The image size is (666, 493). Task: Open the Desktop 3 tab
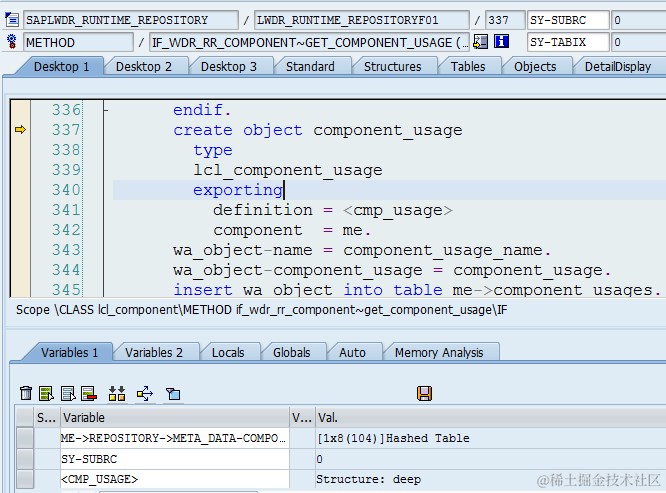tap(229, 67)
